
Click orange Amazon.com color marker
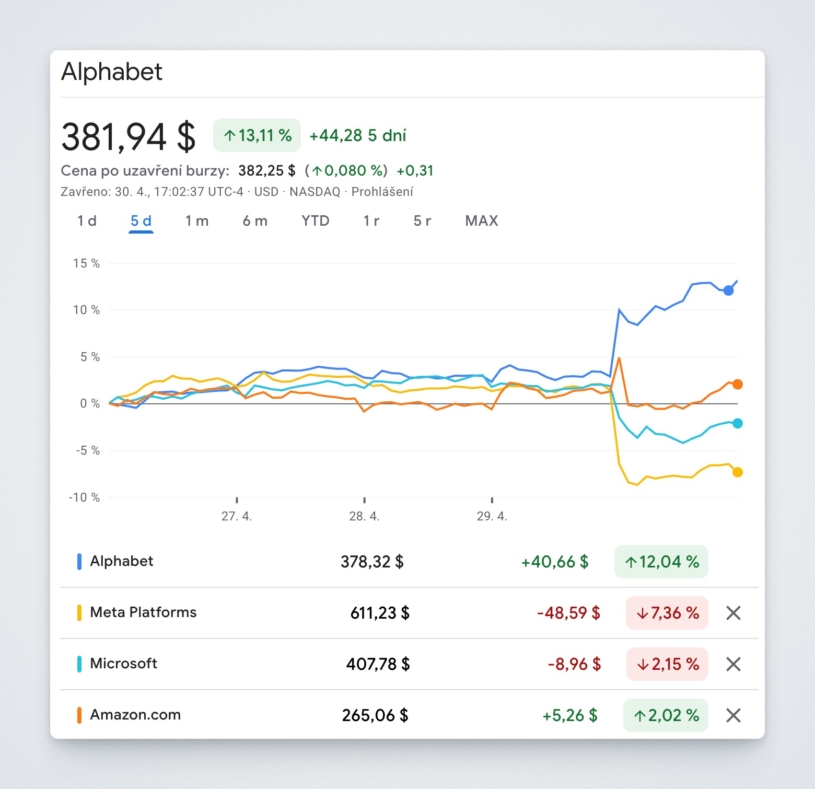pyautogui.click(x=79, y=715)
